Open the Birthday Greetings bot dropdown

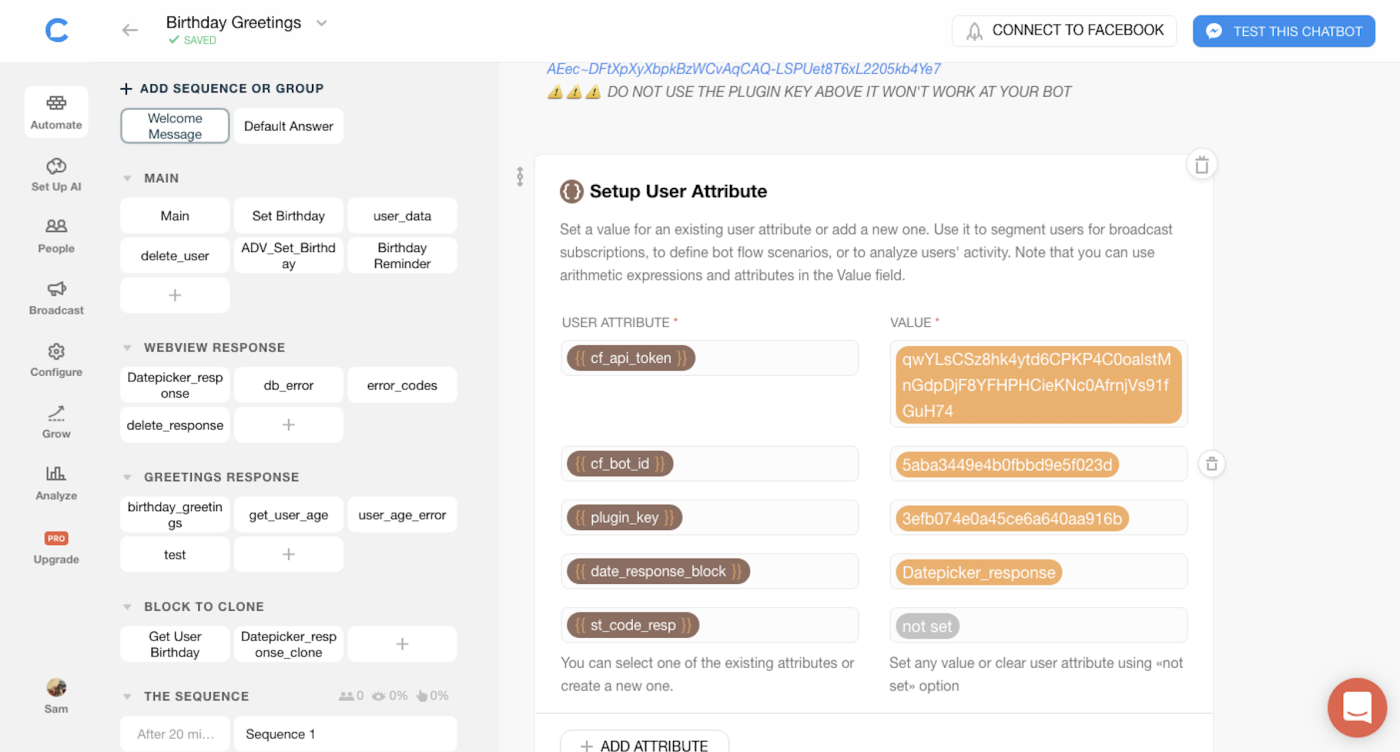pyautogui.click(x=322, y=23)
